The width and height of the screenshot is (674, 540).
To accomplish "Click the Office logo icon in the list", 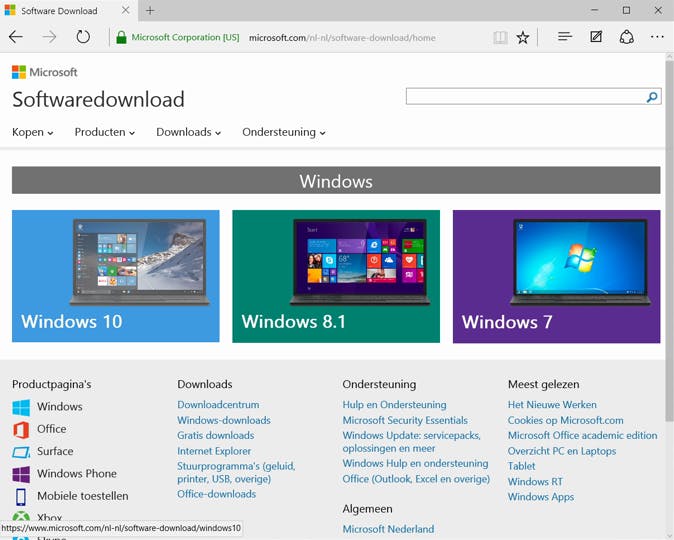I will 21,430.
